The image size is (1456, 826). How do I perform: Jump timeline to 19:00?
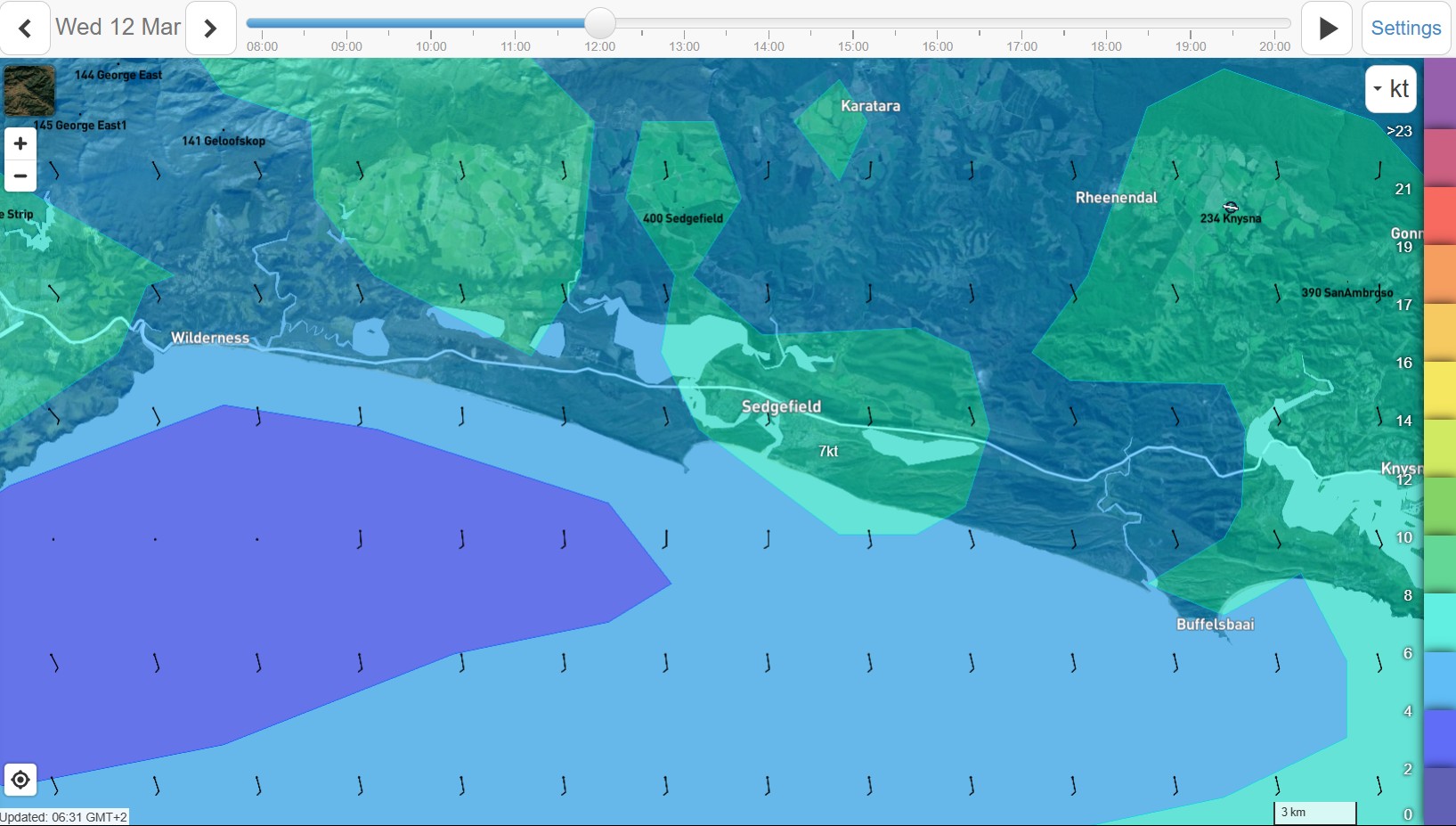[x=1191, y=46]
